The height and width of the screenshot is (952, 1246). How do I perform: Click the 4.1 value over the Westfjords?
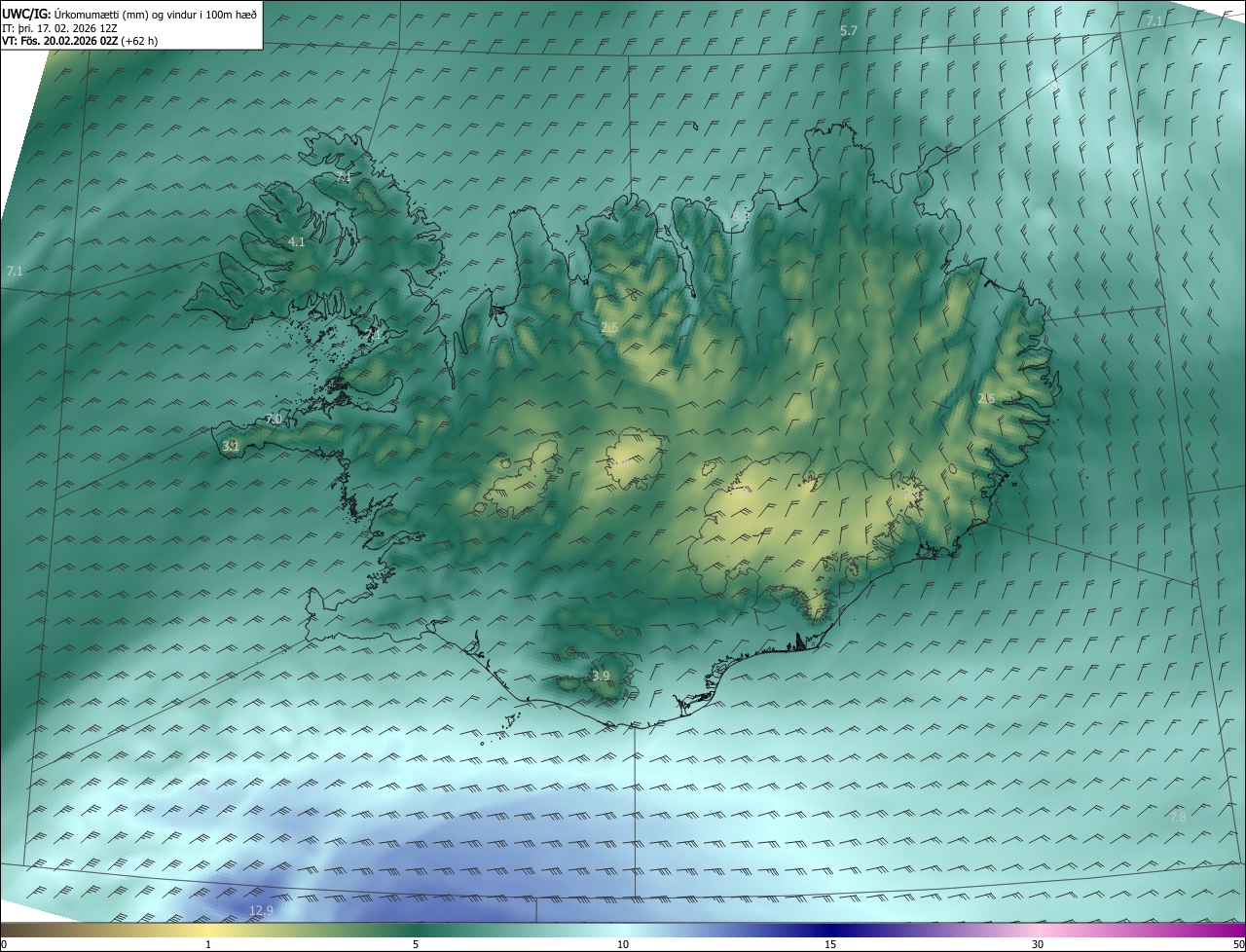tap(297, 242)
